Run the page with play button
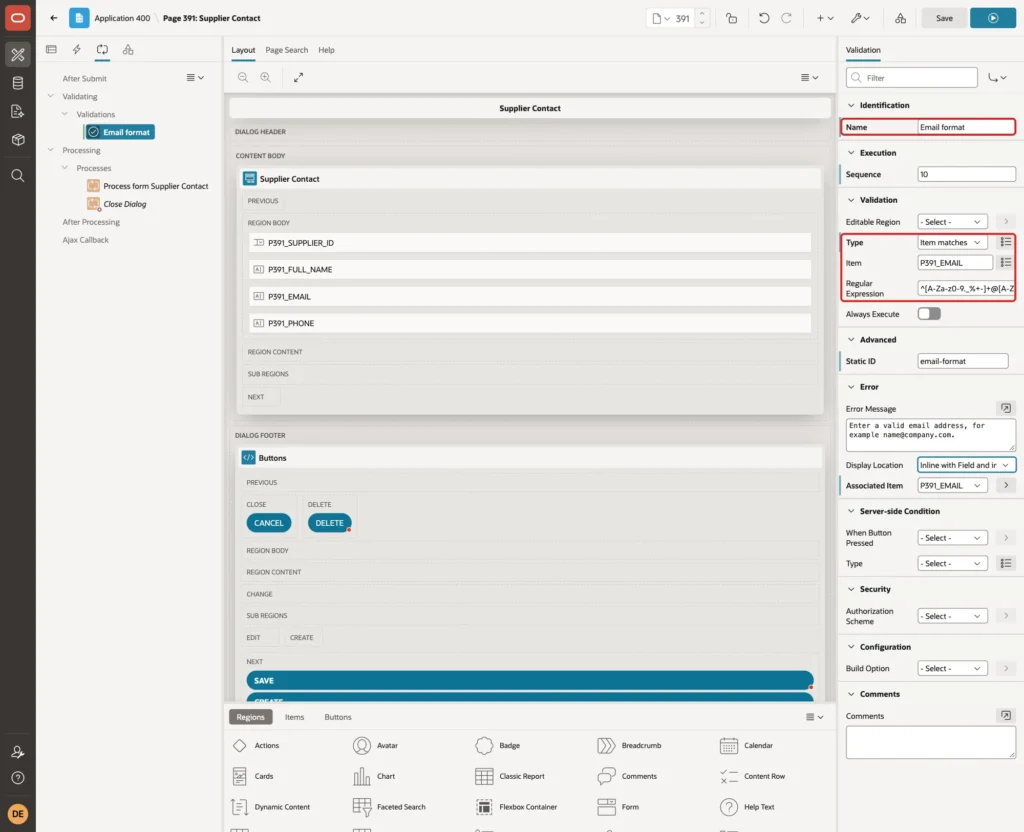 coord(992,18)
